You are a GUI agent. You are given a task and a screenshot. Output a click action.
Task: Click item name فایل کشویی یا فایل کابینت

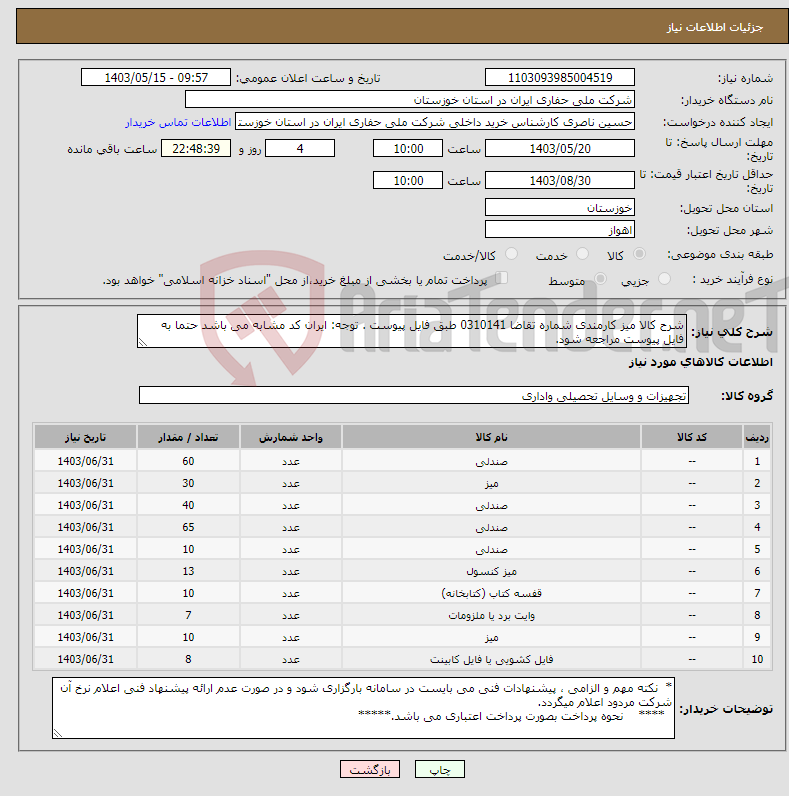tap(491, 659)
